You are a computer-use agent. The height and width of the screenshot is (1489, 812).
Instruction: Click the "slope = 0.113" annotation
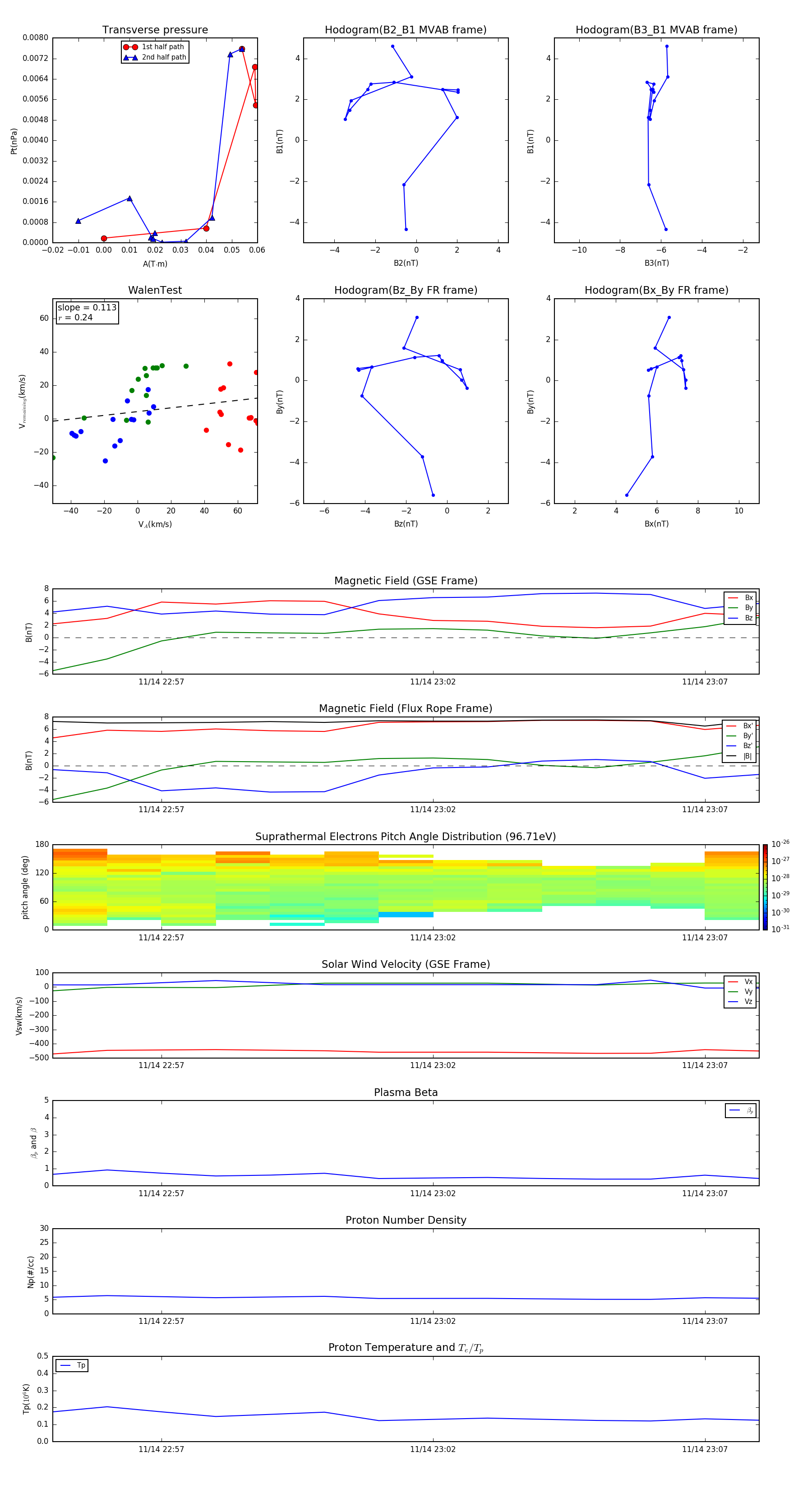click(x=87, y=308)
